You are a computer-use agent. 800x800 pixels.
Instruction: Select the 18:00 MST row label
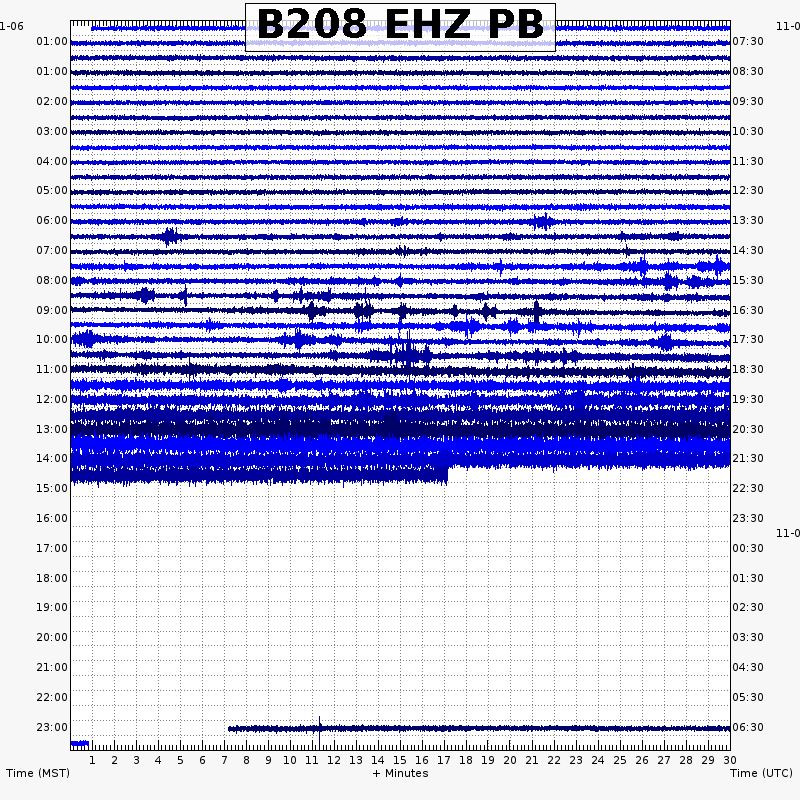pos(52,578)
